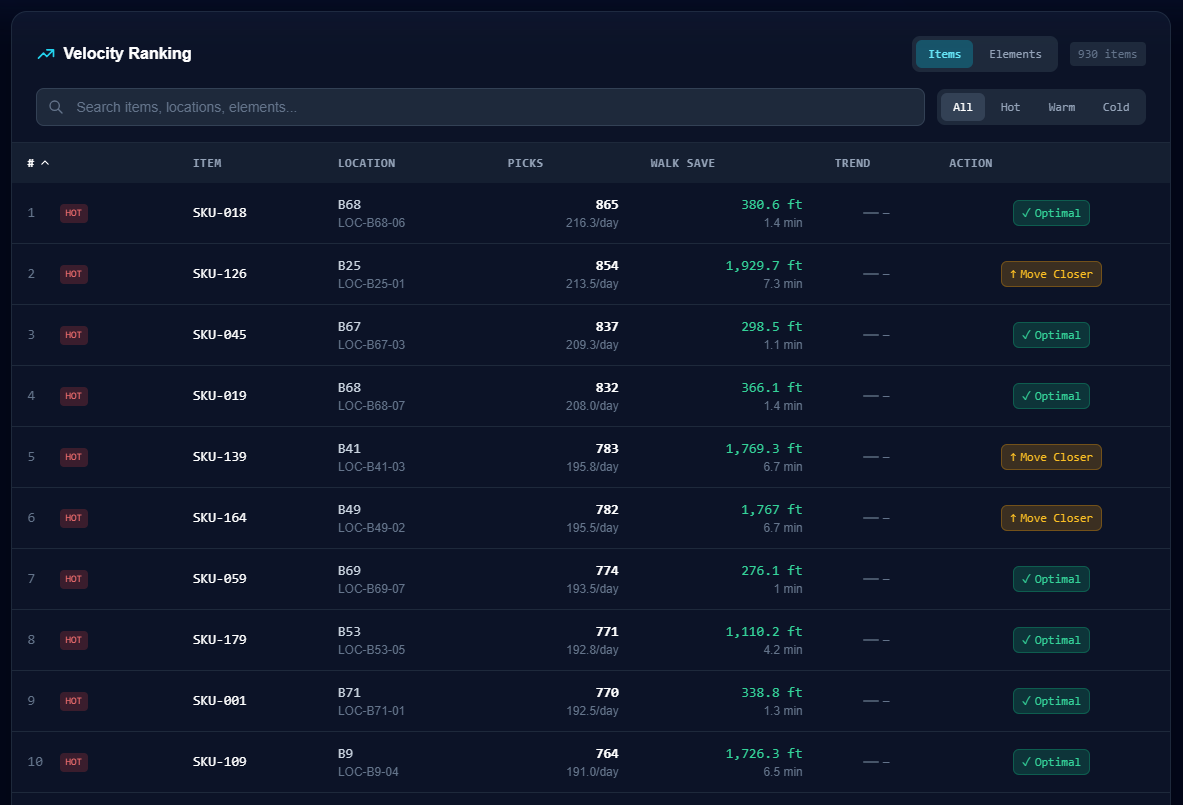Screen dimensions: 1183x805
Task: Select item SKU-019
Action: pos(220,396)
